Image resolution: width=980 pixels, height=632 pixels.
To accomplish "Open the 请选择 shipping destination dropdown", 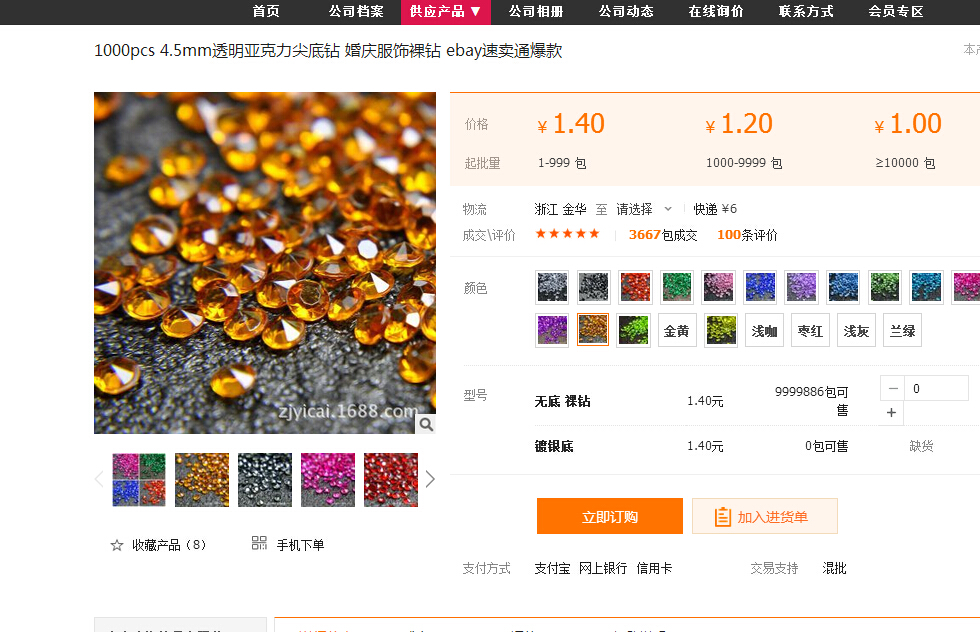I will (643, 209).
